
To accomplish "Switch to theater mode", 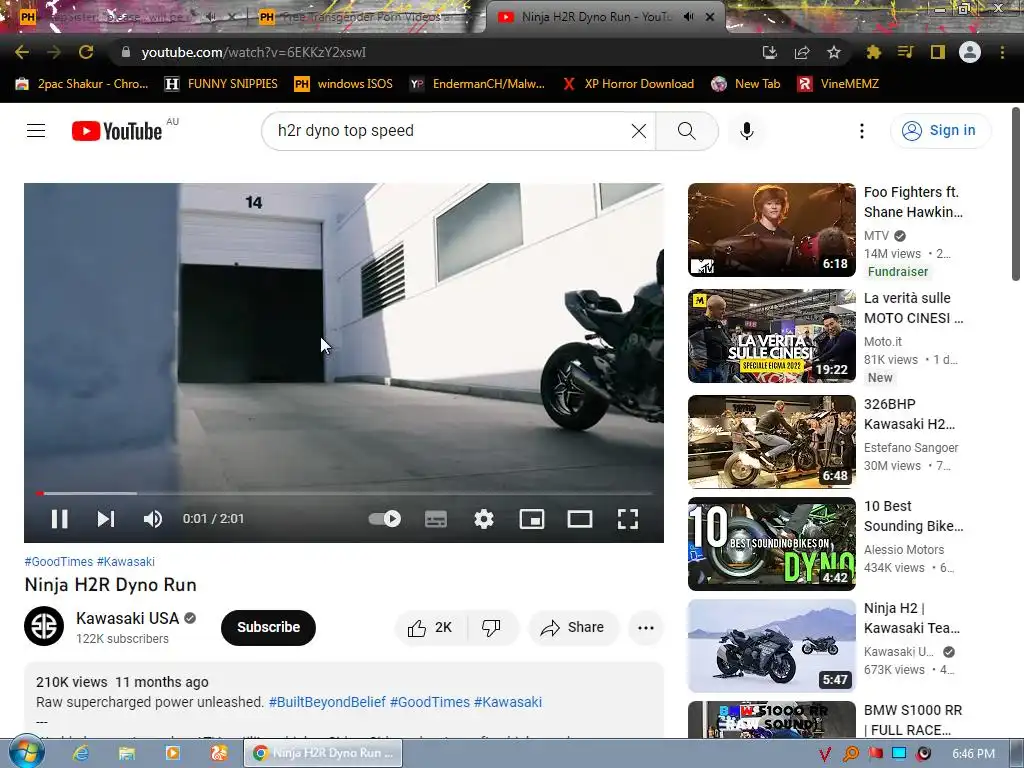I will tap(580, 519).
